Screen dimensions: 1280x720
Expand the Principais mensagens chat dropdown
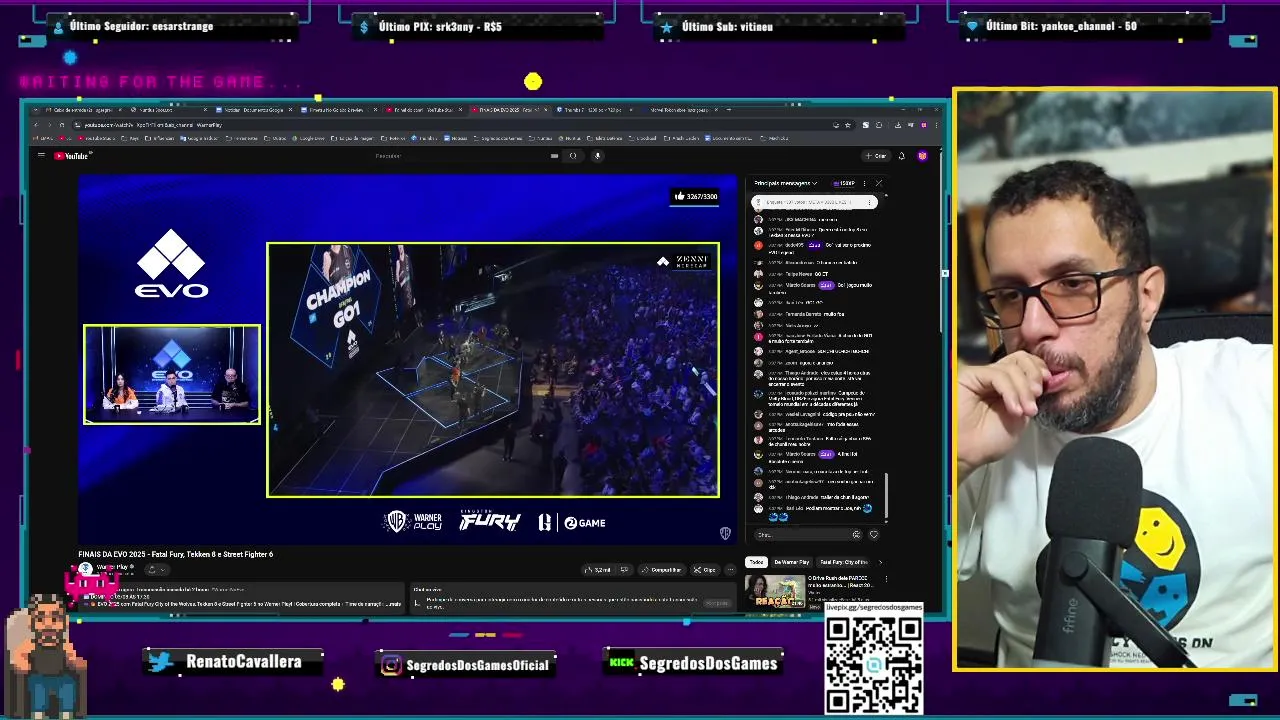(x=786, y=183)
